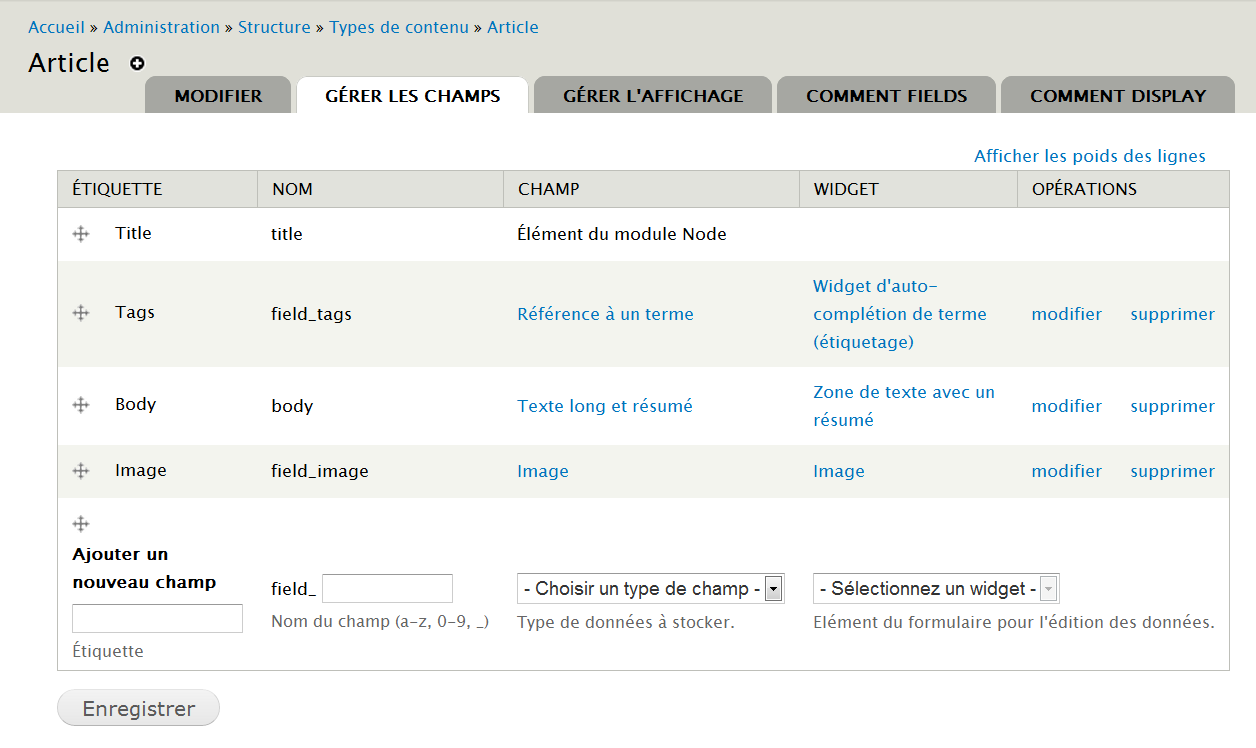
Task: Click modifier for the Body field
Action: point(1066,406)
